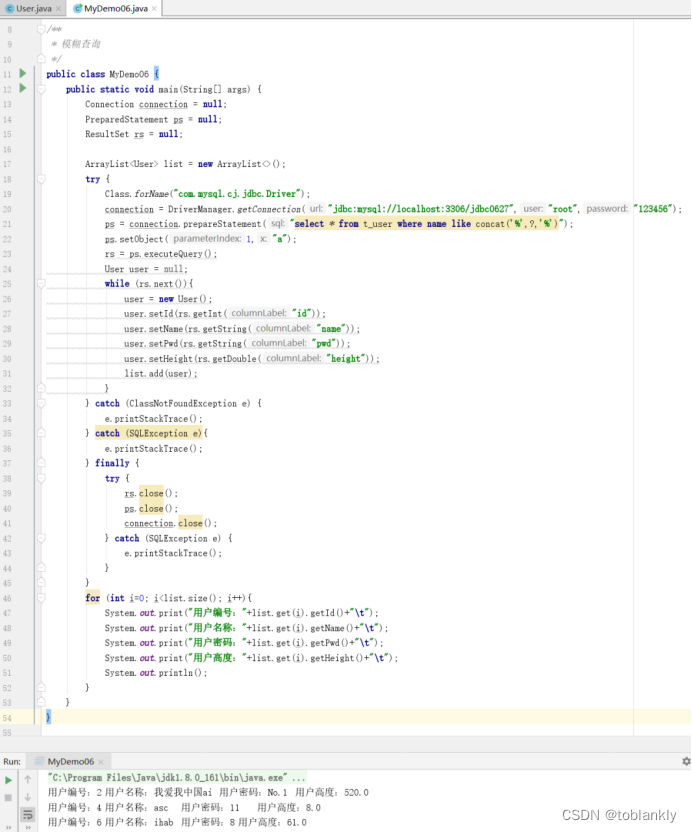Click the up arrow to move up the stack trace
The width and height of the screenshot is (692, 832).
(28, 779)
